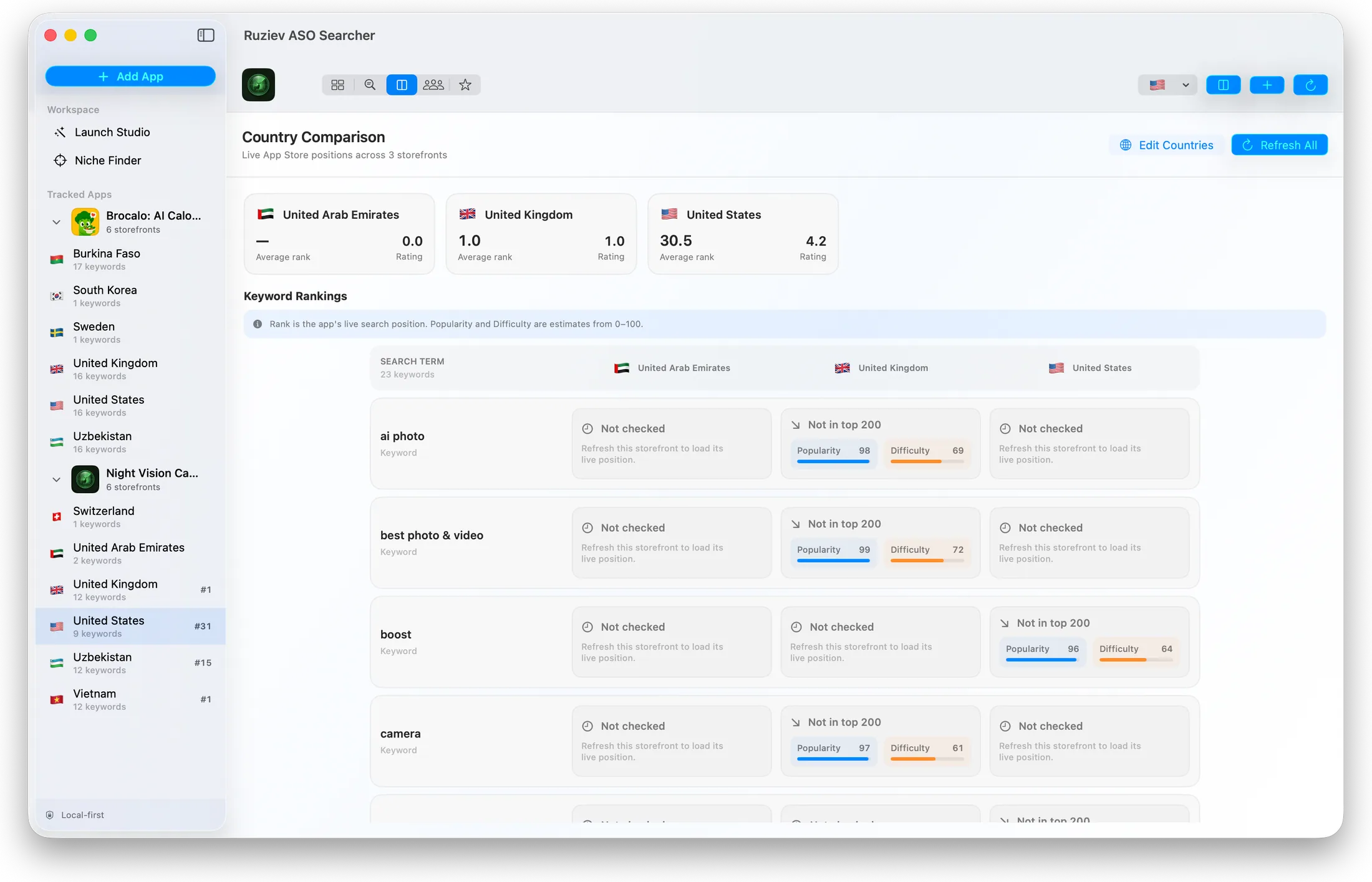The image size is (1372, 882).
Task: Click the Add App button
Action: (x=130, y=76)
